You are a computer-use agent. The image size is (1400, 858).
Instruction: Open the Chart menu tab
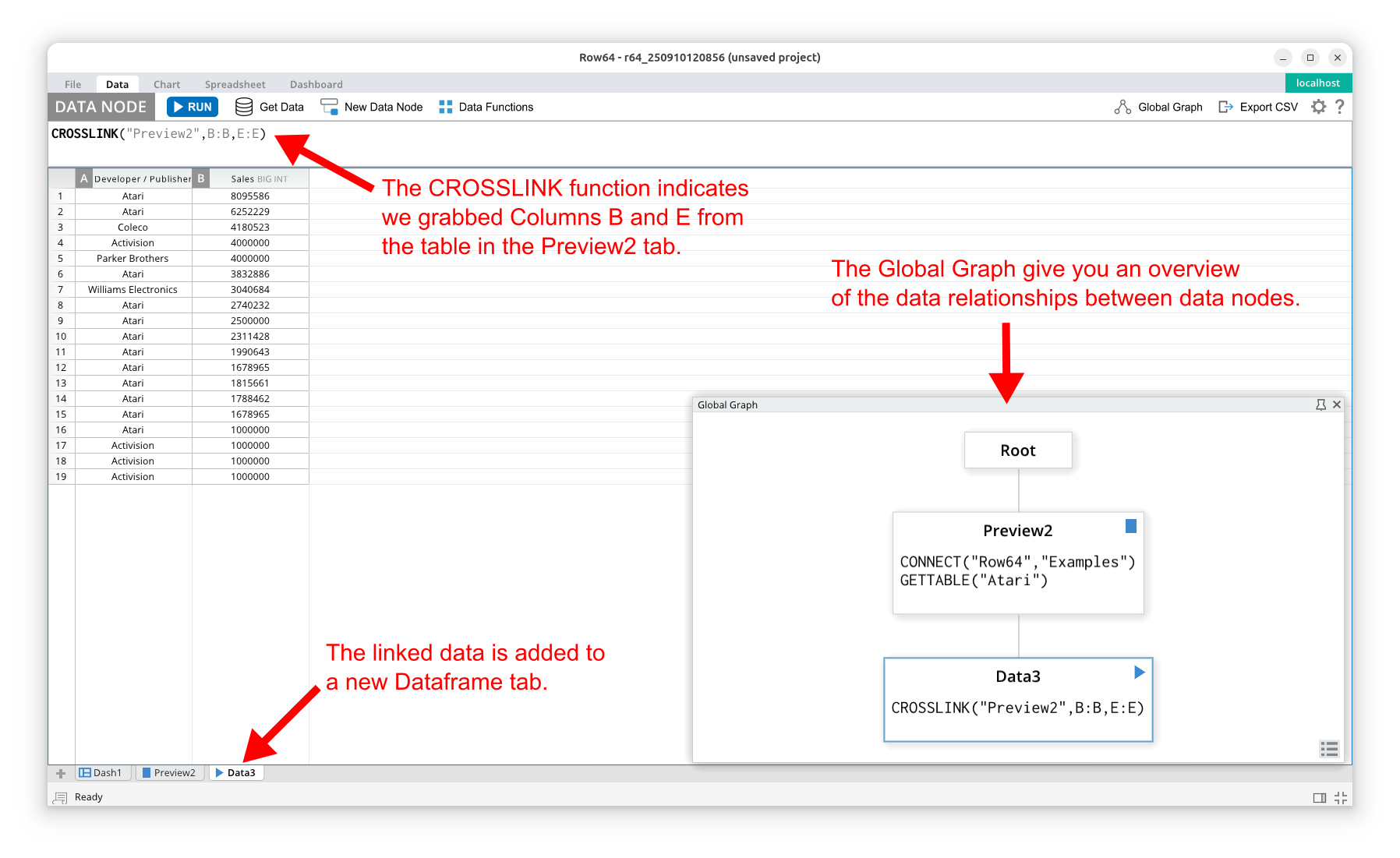point(167,84)
